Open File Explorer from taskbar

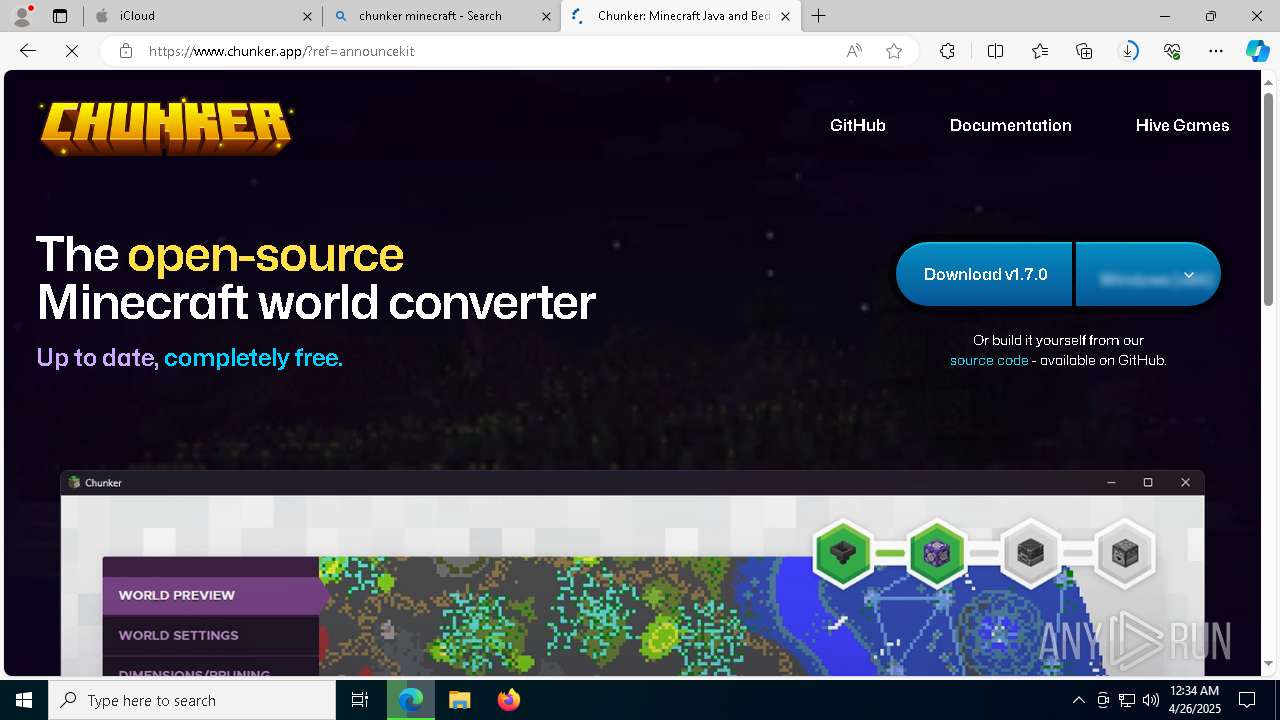[459, 700]
